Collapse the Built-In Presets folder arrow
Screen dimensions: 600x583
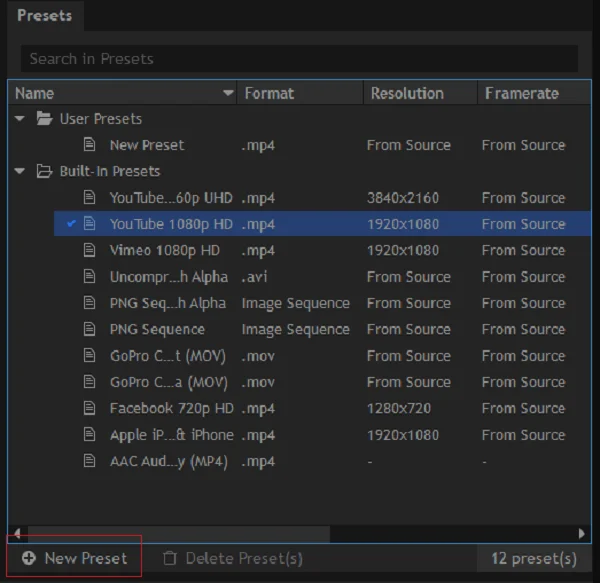pos(20,171)
